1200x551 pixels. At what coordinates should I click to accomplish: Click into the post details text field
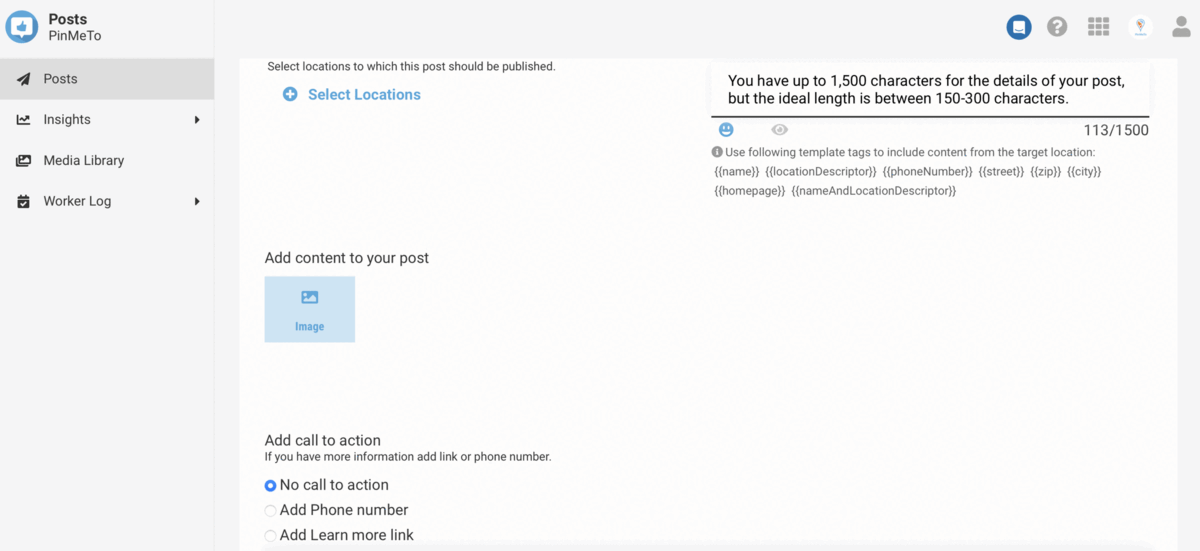click(x=930, y=90)
